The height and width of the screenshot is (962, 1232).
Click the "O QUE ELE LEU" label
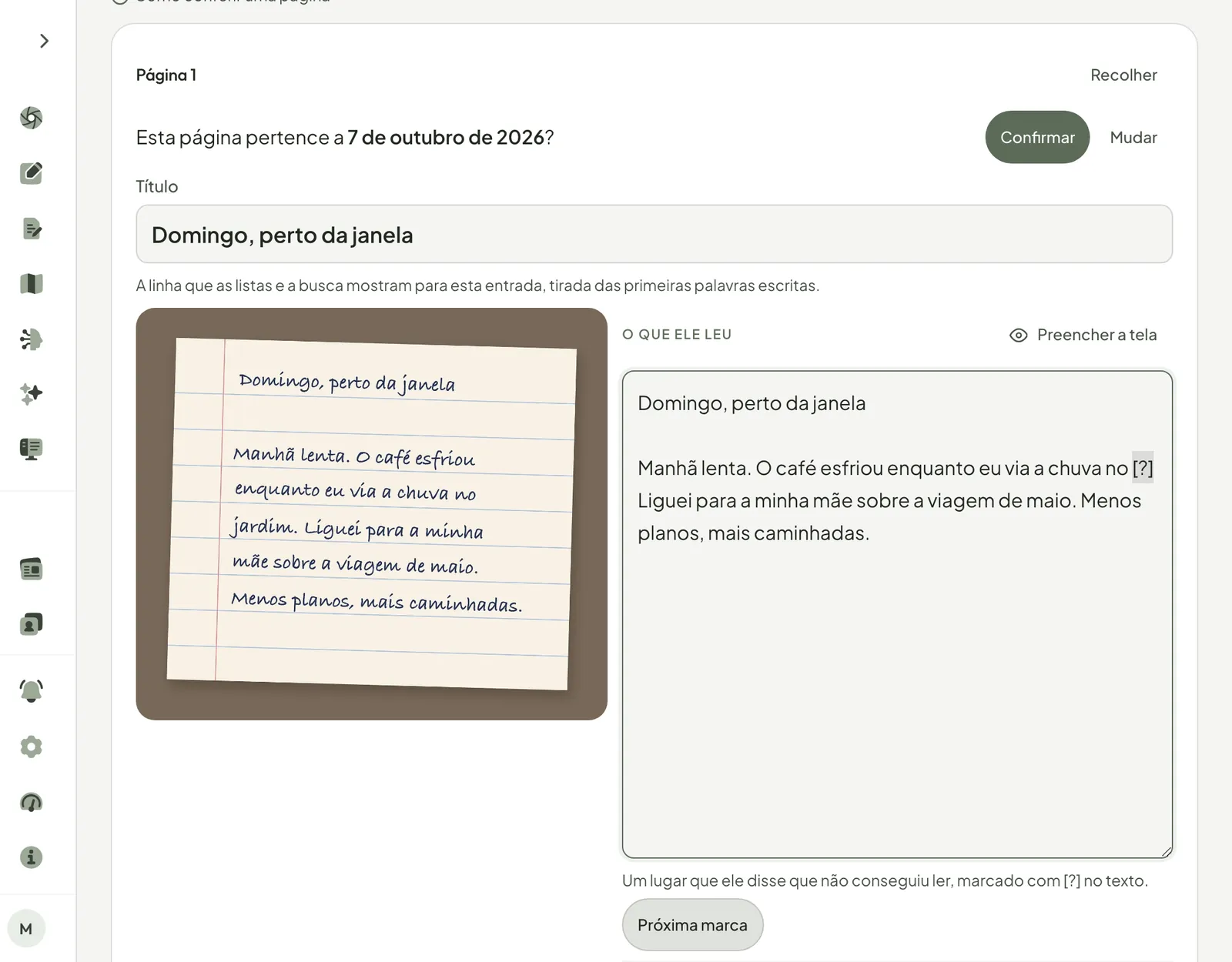[x=677, y=335]
